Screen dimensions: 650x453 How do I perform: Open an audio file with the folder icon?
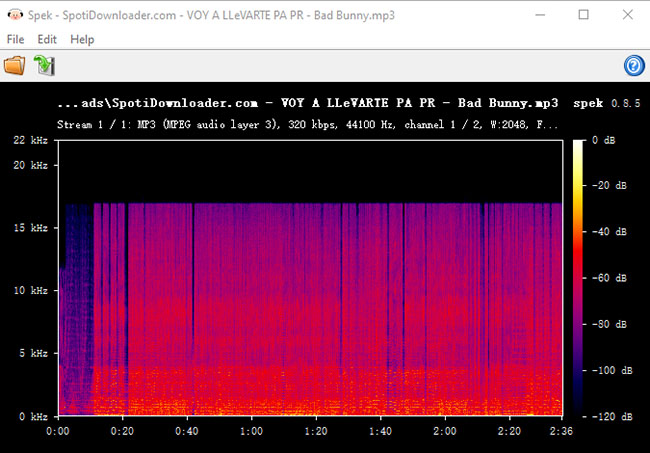[x=15, y=65]
